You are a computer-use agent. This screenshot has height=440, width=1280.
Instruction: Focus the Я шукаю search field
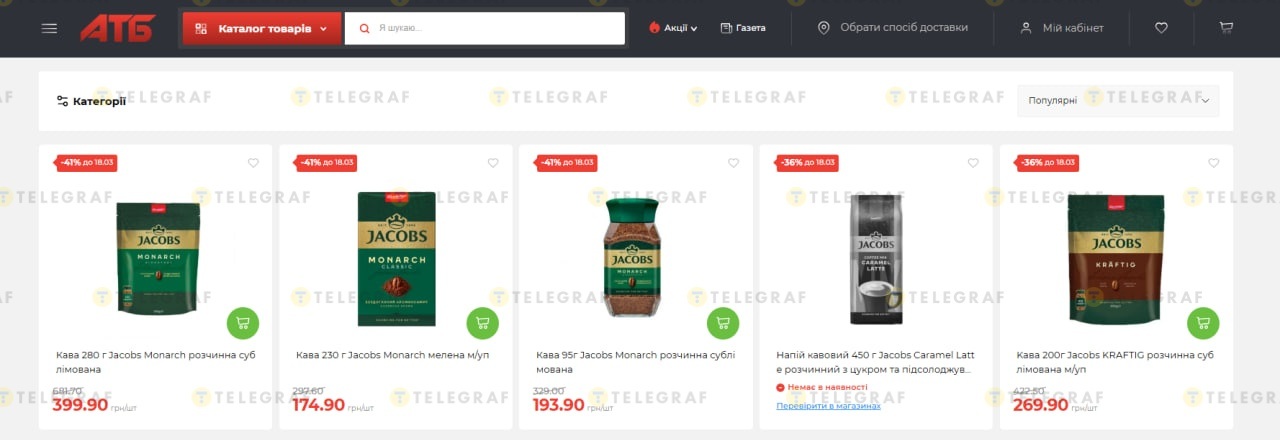(485, 28)
